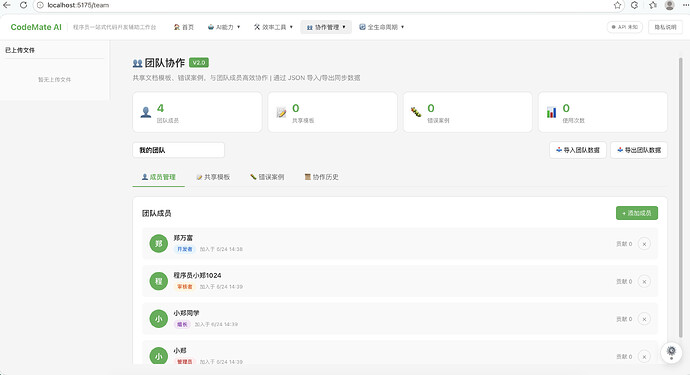The image size is (690, 375).
Task: Click the avatar of member 小郑
Action: 159,356
